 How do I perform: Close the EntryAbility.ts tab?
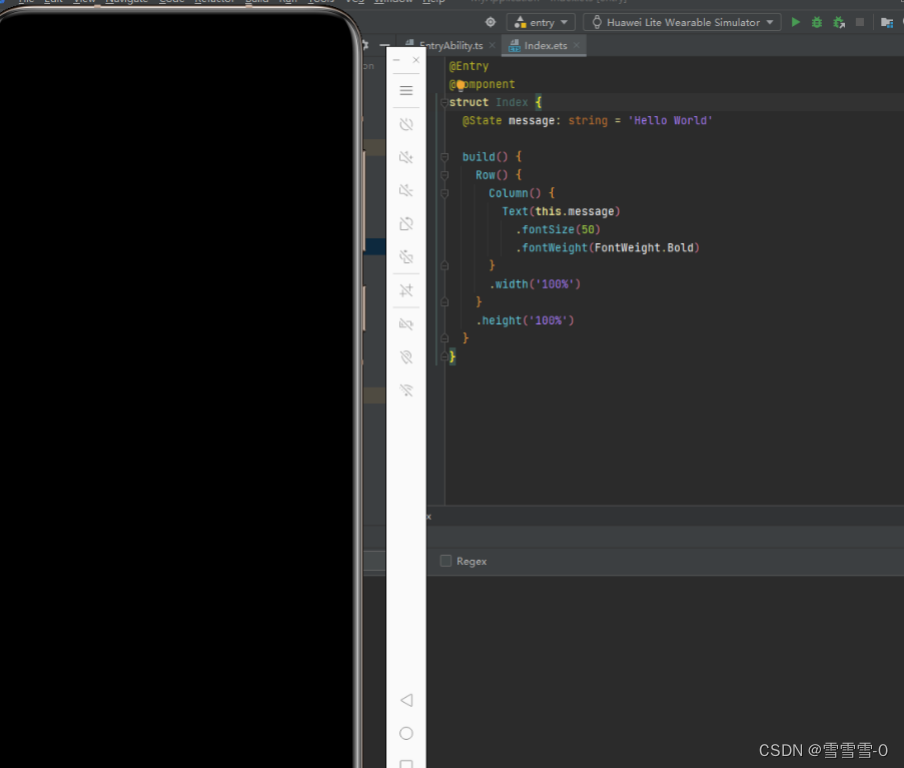[492, 45]
